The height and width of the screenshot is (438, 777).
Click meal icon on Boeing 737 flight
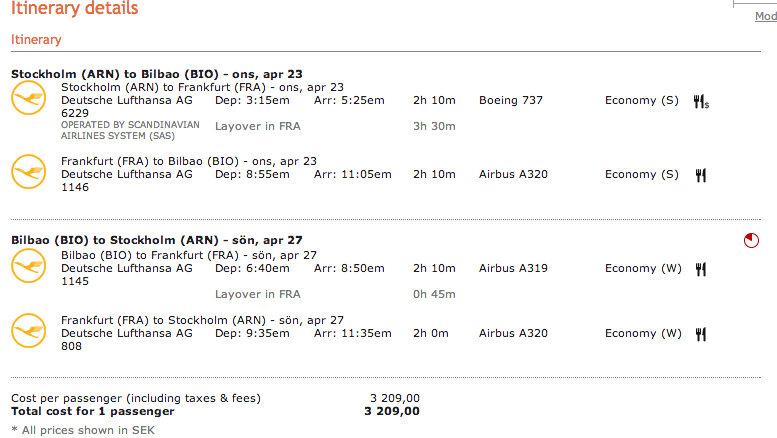(700, 101)
